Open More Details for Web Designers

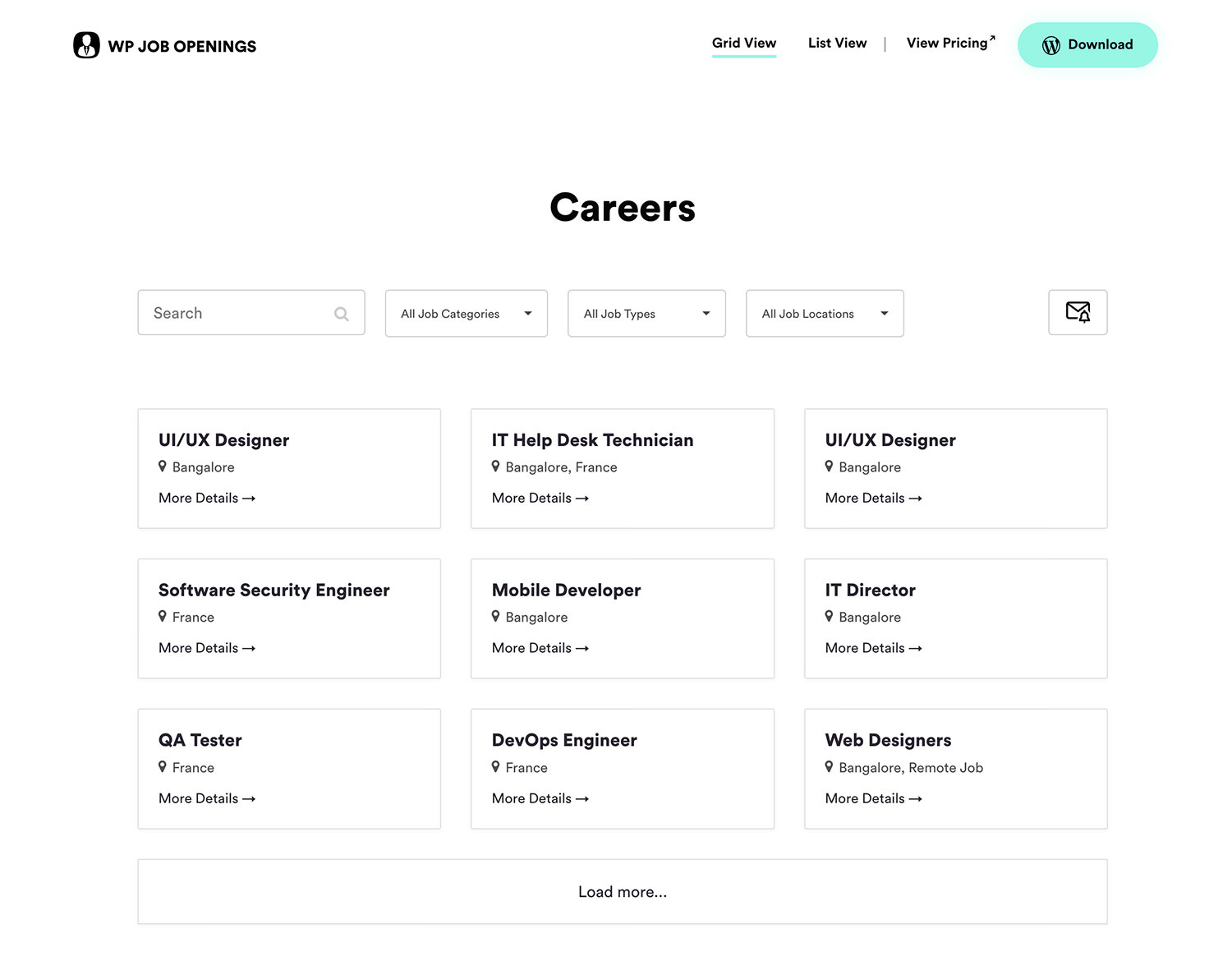[x=874, y=798]
